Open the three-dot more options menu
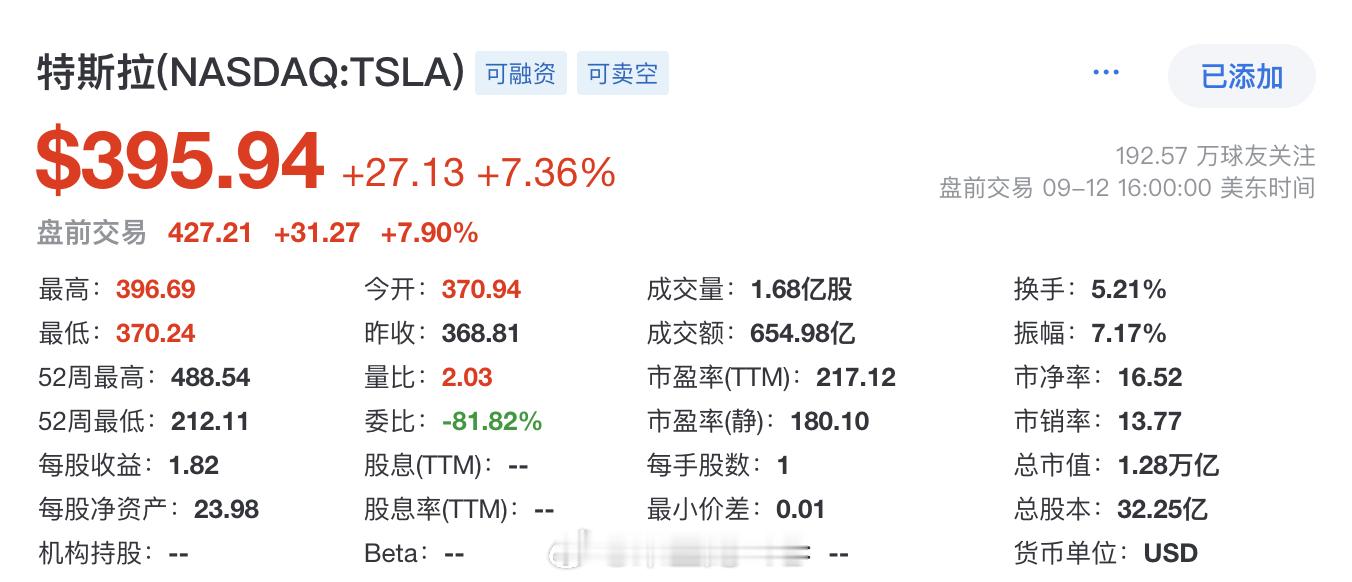1352x582 pixels. tap(1105, 73)
